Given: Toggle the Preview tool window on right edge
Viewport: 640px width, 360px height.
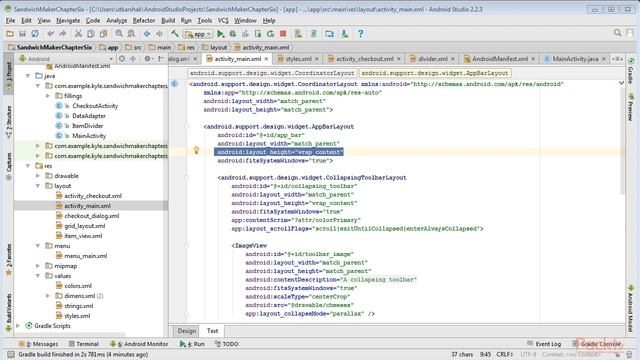Looking at the screenshot, I should click(631, 107).
